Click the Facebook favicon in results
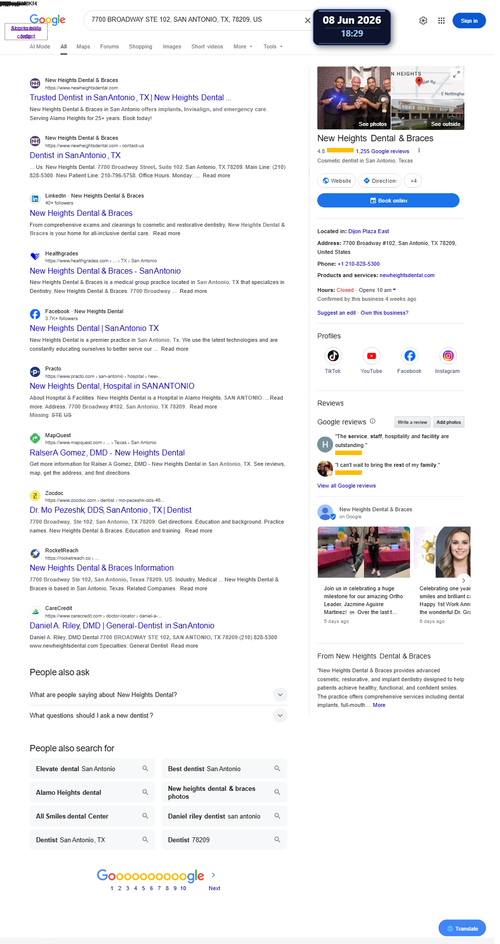Viewport: 500px width, 944px height. pyautogui.click(x=35, y=314)
